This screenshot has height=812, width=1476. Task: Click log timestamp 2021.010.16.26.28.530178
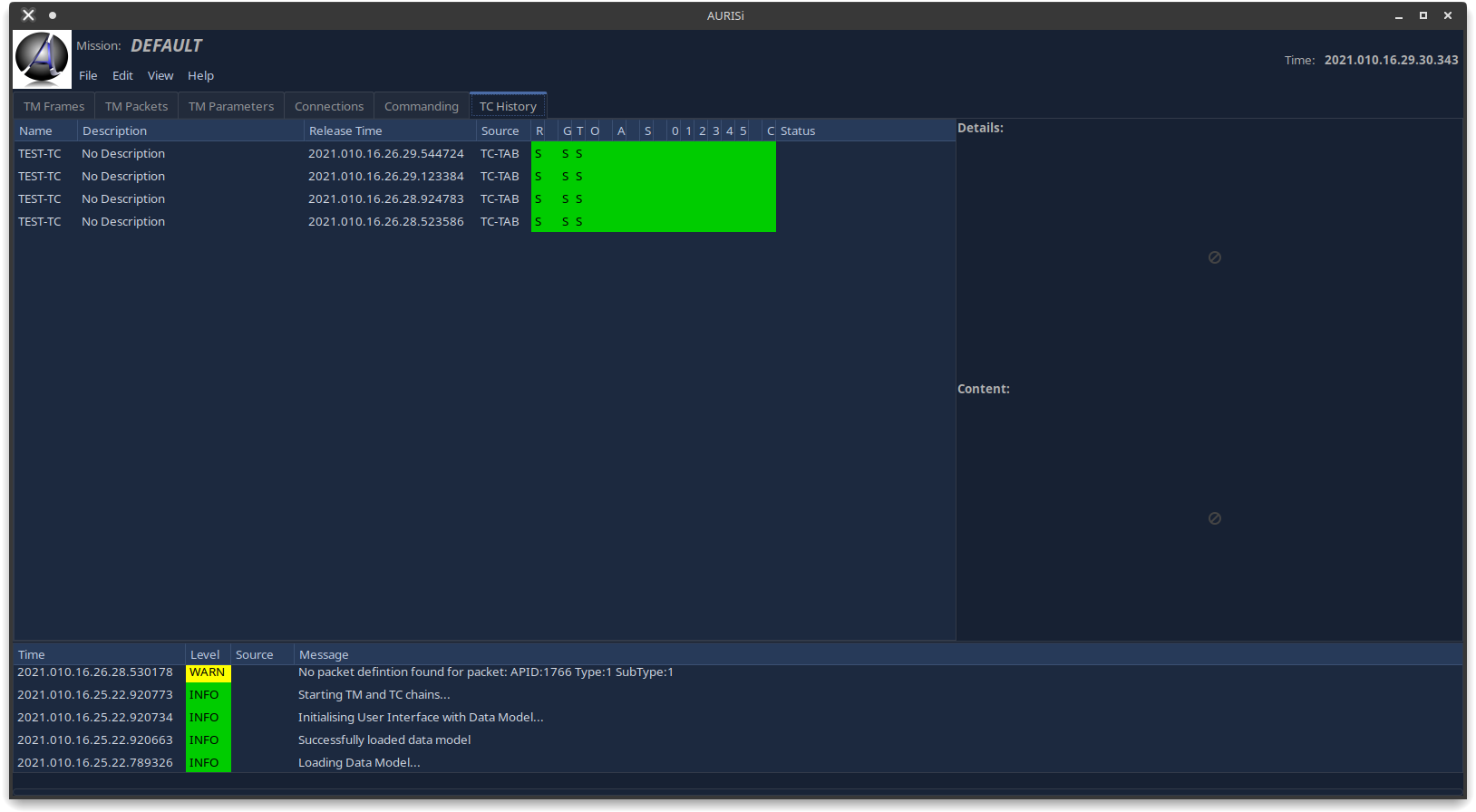click(95, 672)
